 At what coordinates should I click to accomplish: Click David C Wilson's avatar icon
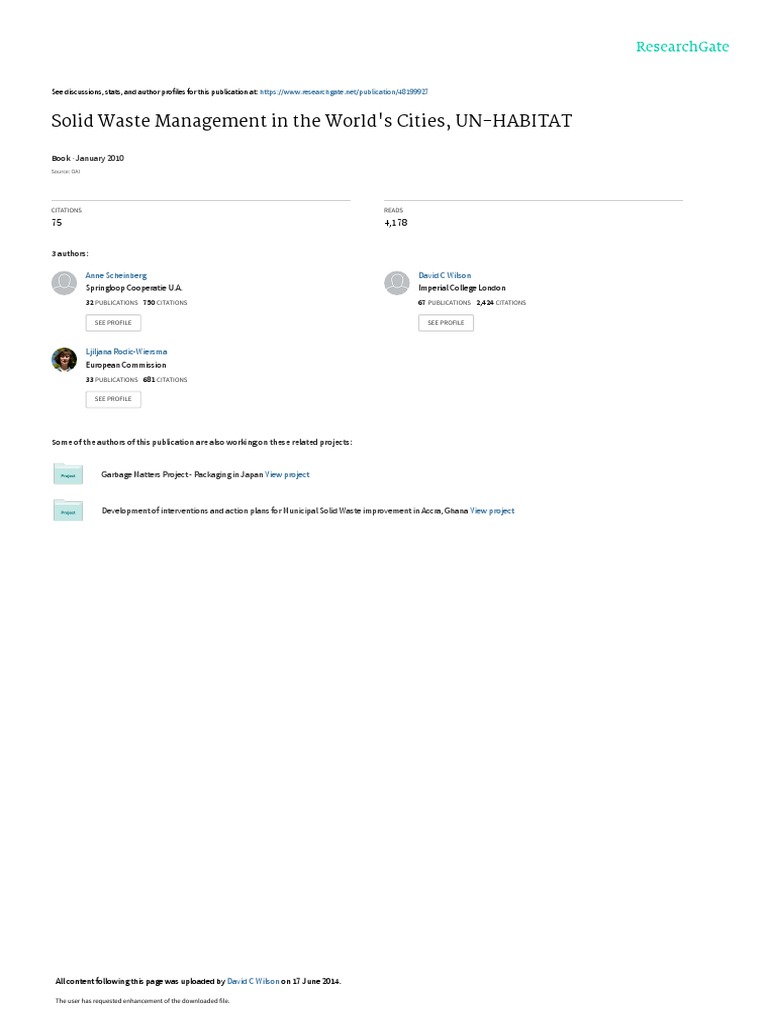point(396,283)
